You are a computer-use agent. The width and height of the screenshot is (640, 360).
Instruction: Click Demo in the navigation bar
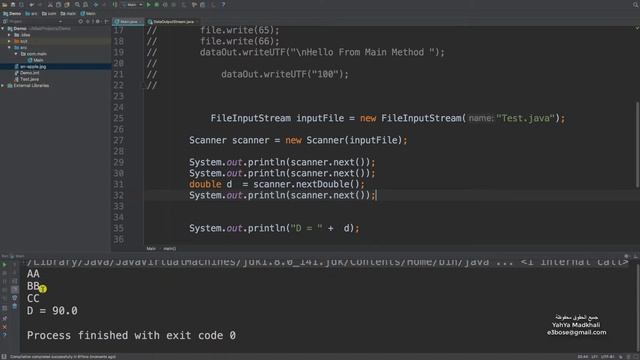click(x=12, y=13)
